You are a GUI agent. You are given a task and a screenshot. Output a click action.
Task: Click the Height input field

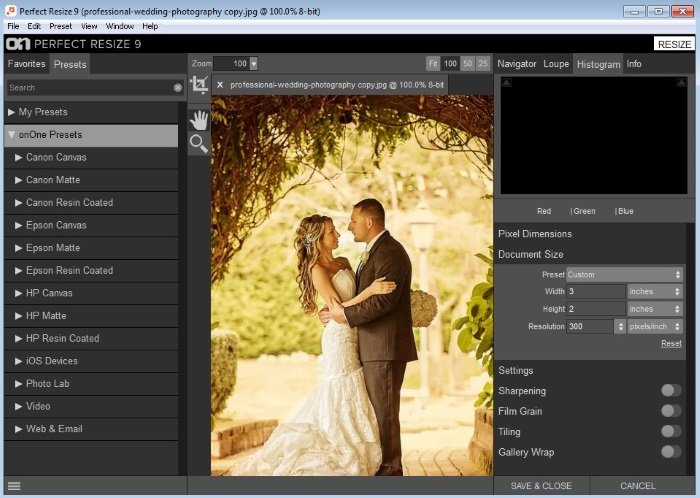[596, 309]
